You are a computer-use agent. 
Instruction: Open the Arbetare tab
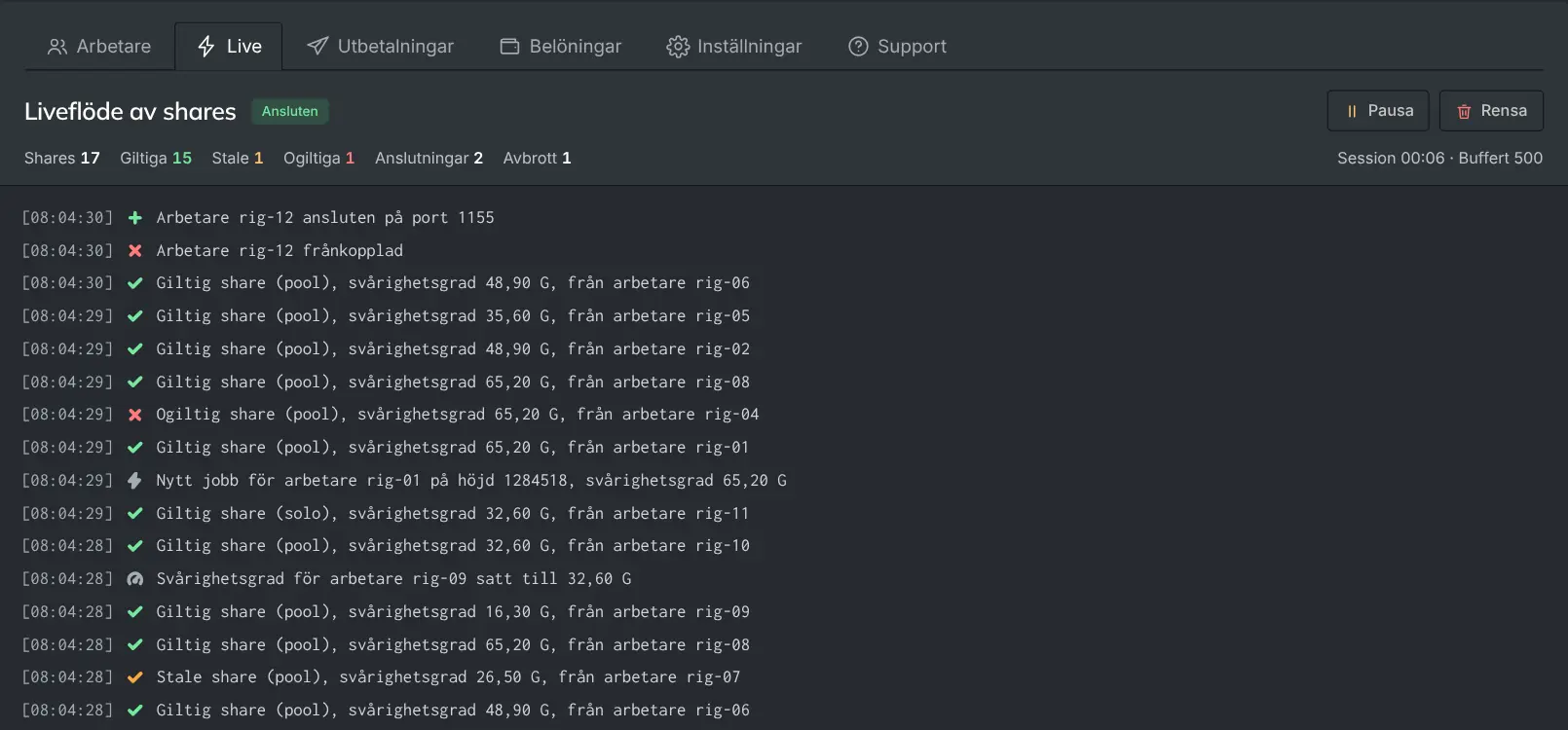pos(99,46)
